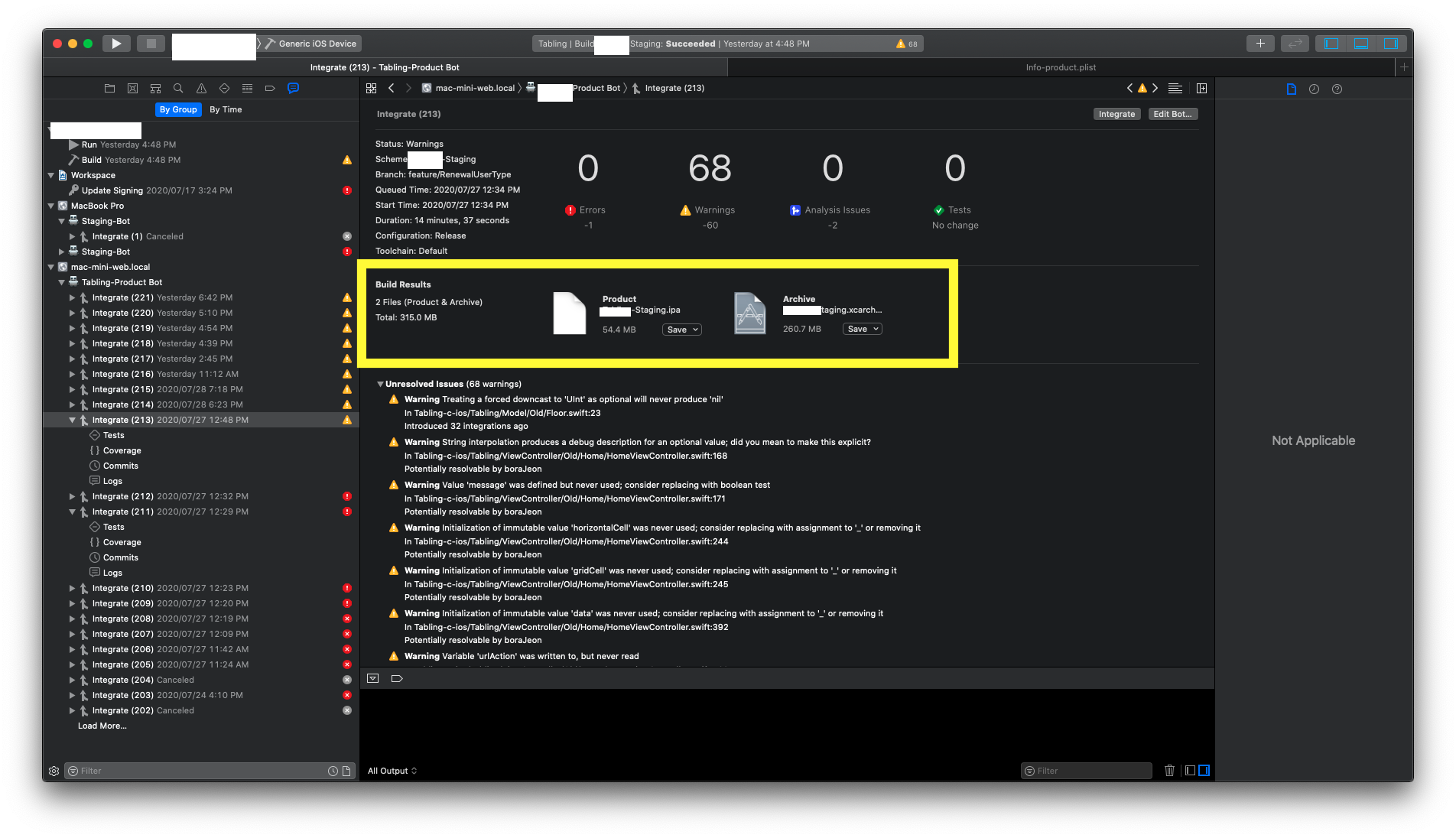1456x838 pixels.
Task: Click the Product ipa file thumbnail
Action: (x=570, y=313)
